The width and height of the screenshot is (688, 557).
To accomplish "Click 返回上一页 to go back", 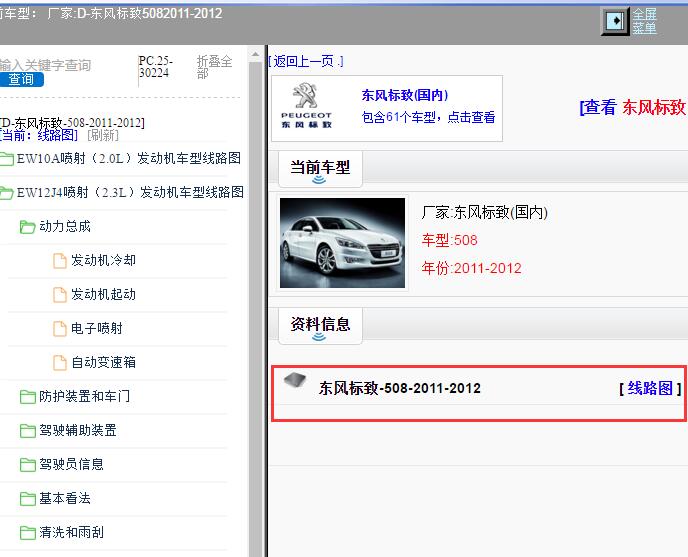I will [305, 61].
